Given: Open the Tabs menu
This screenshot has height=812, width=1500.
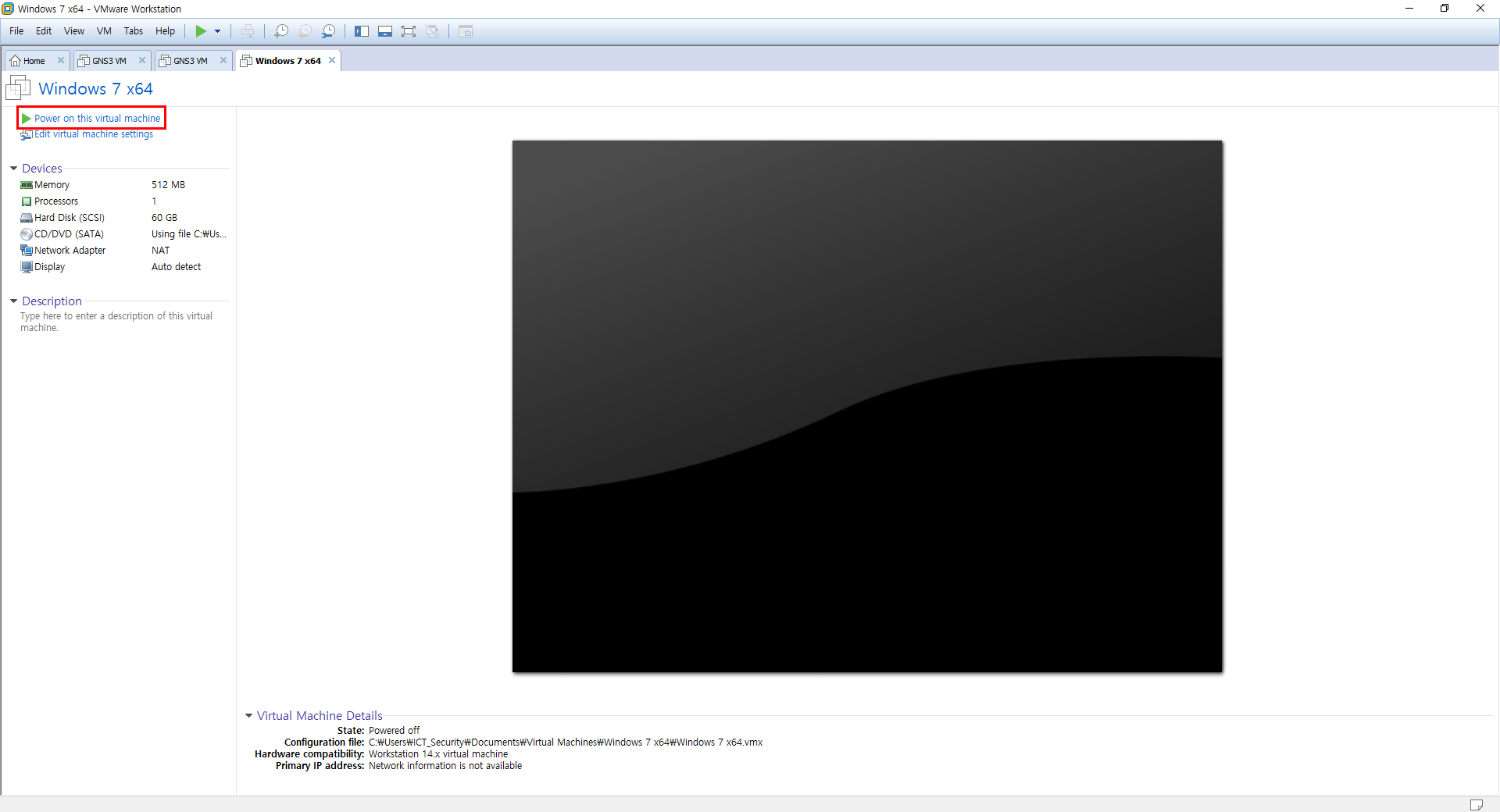Looking at the screenshot, I should (134, 31).
